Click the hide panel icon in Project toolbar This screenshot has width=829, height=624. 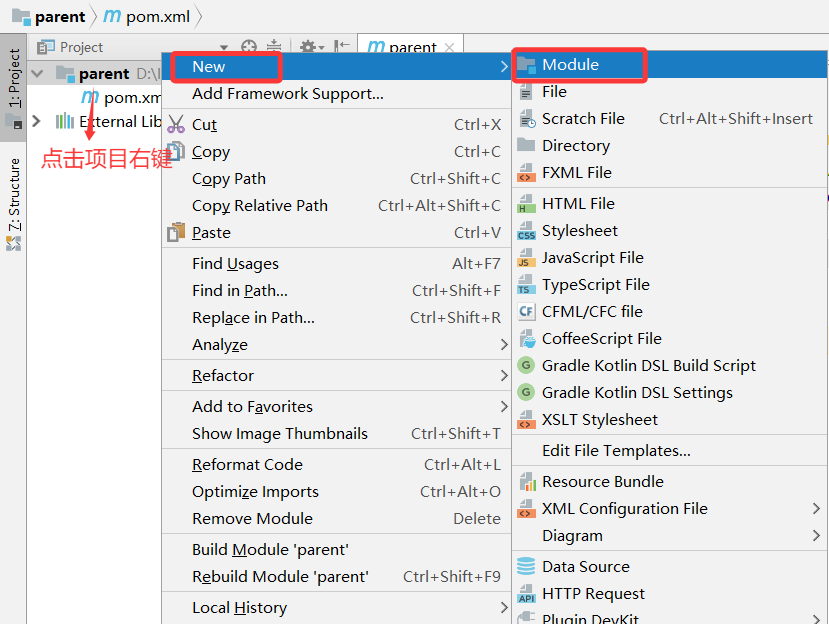point(342,47)
